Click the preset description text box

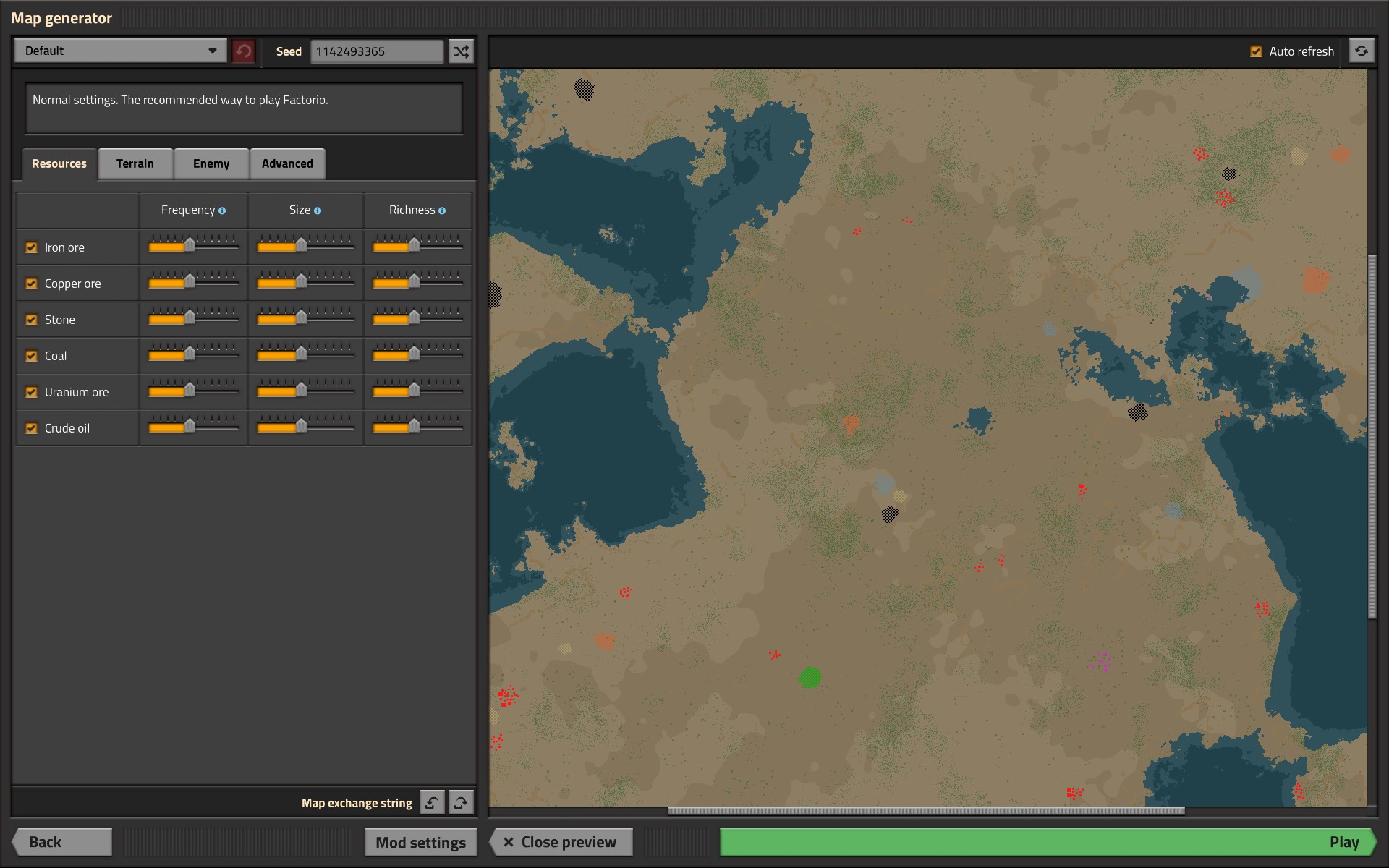[244, 109]
